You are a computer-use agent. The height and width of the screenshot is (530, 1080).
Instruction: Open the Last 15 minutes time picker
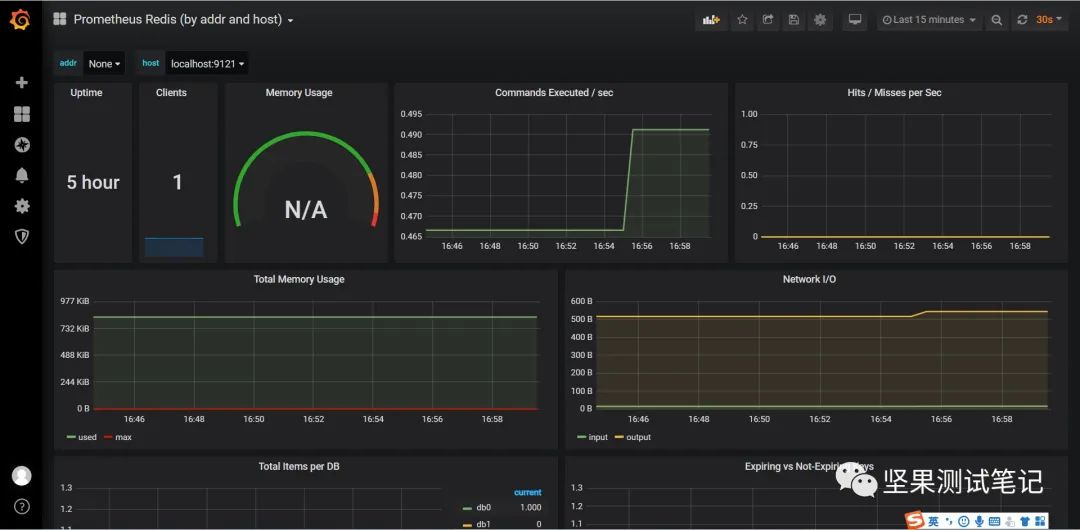[x=929, y=20]
